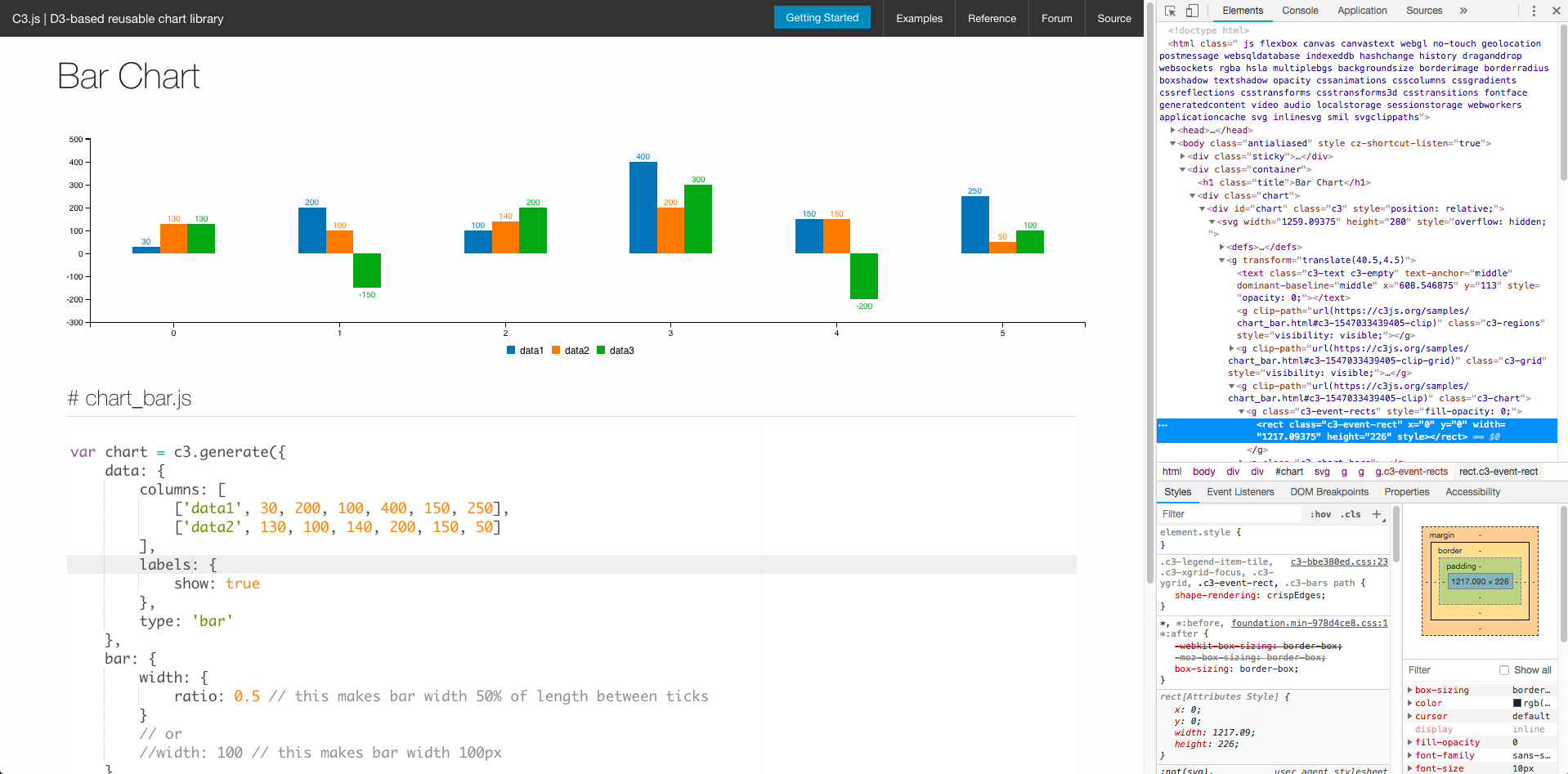This screenshot has width=1568, height=774.
Task: Open the Event Listeners tab
Action: [1240, 491]
